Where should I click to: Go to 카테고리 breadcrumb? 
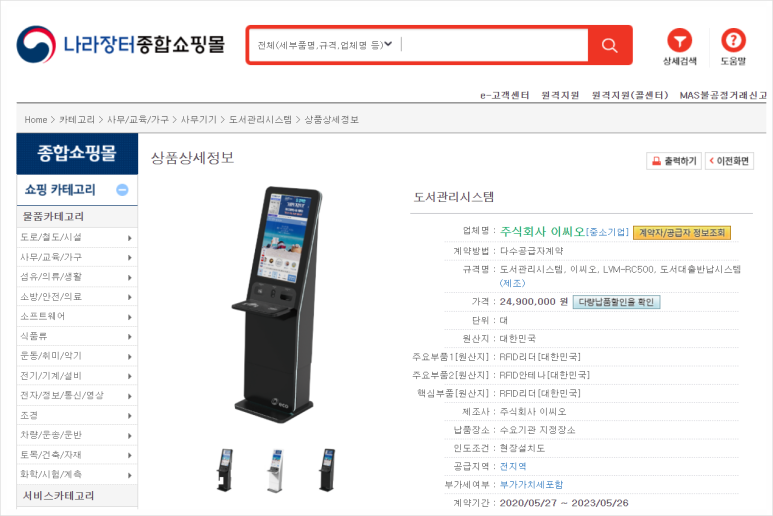pos(77,120)
